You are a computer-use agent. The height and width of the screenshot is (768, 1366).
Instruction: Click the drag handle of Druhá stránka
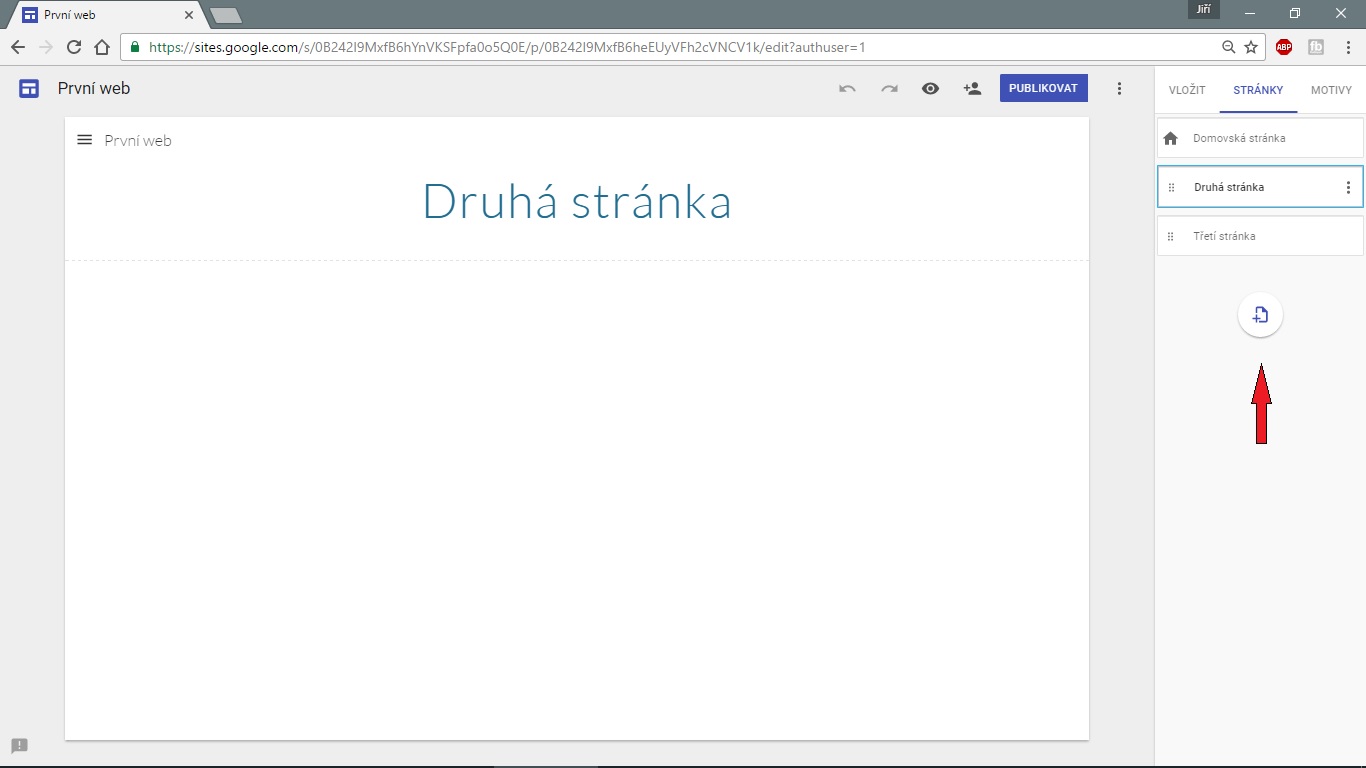(1172, 188)
